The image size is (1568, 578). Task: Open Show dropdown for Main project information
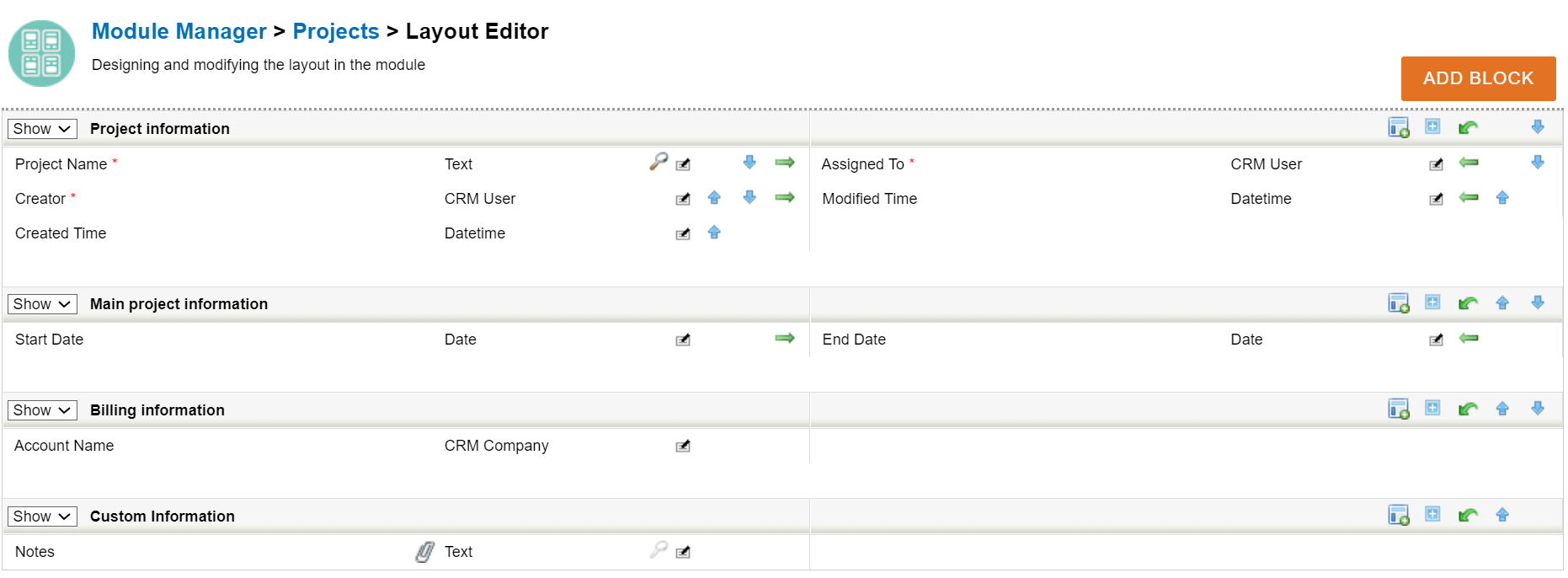42,304
